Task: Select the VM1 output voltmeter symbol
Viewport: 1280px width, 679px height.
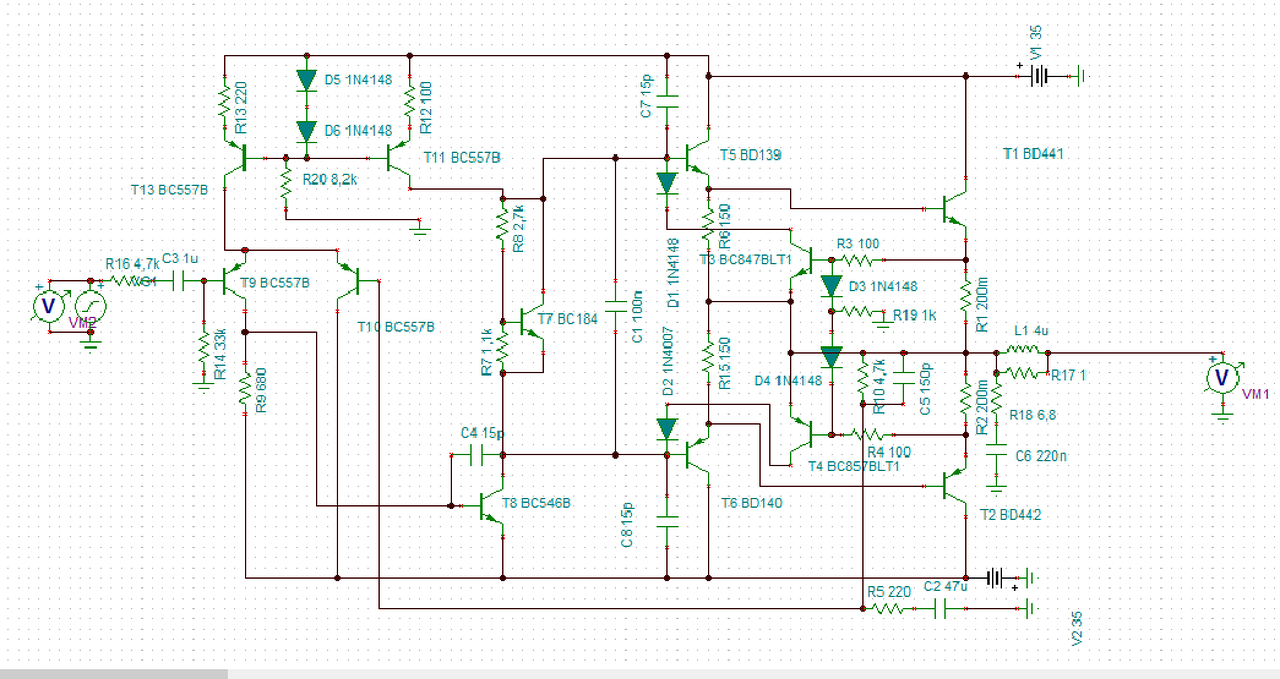Action: coord(1221,377)
